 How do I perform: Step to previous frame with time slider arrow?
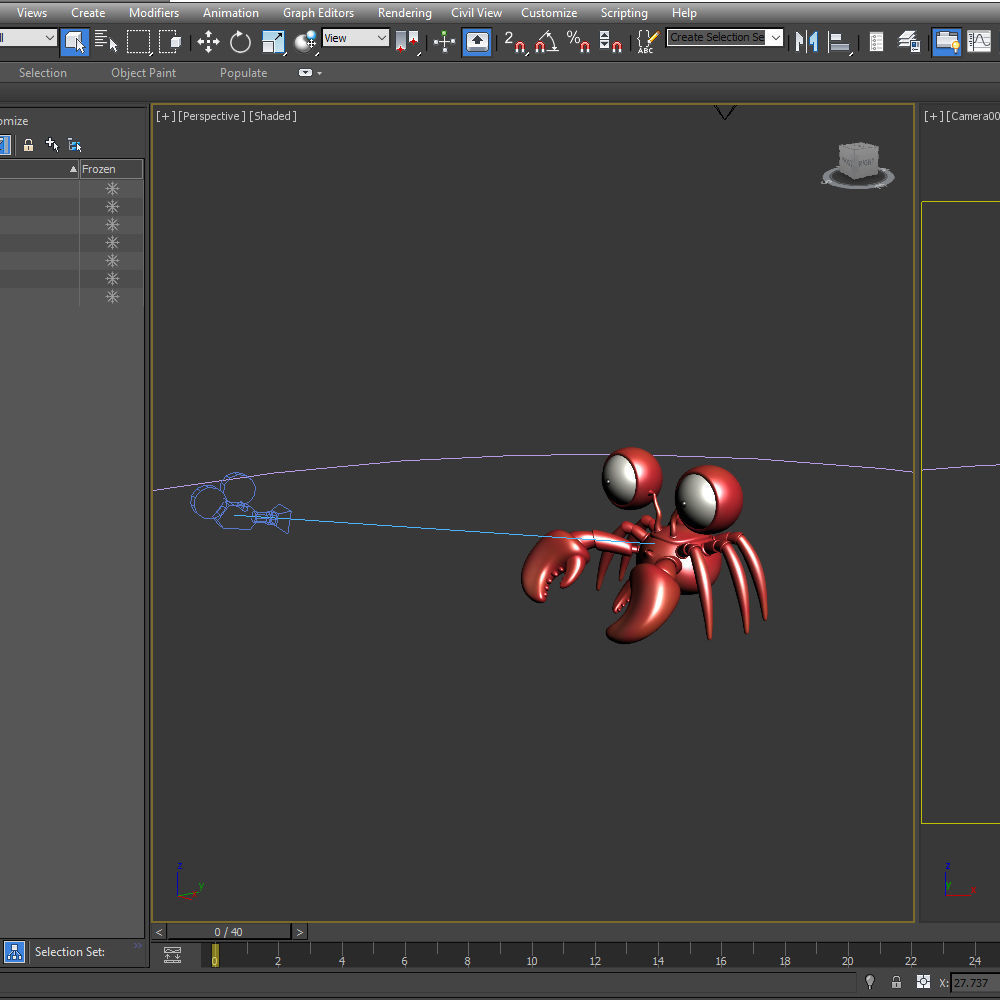point(159,932)
